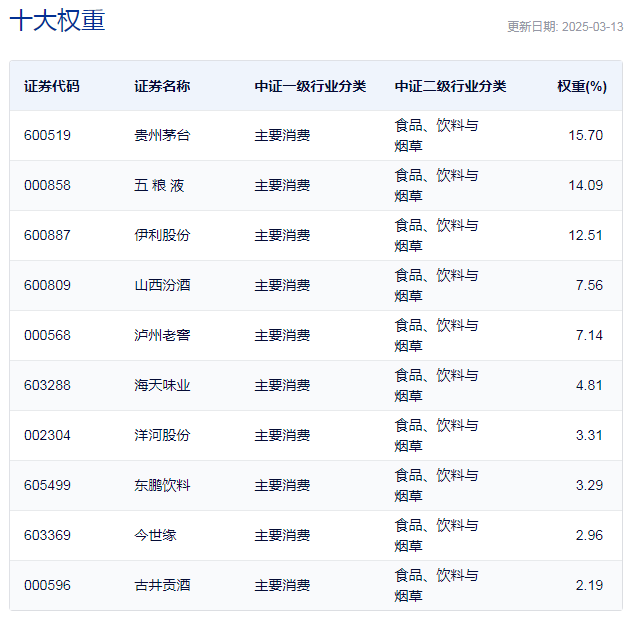The width and height of the screenshot is (631, 620).
Task: Click weight value 15.70
Action: [586, 135]
